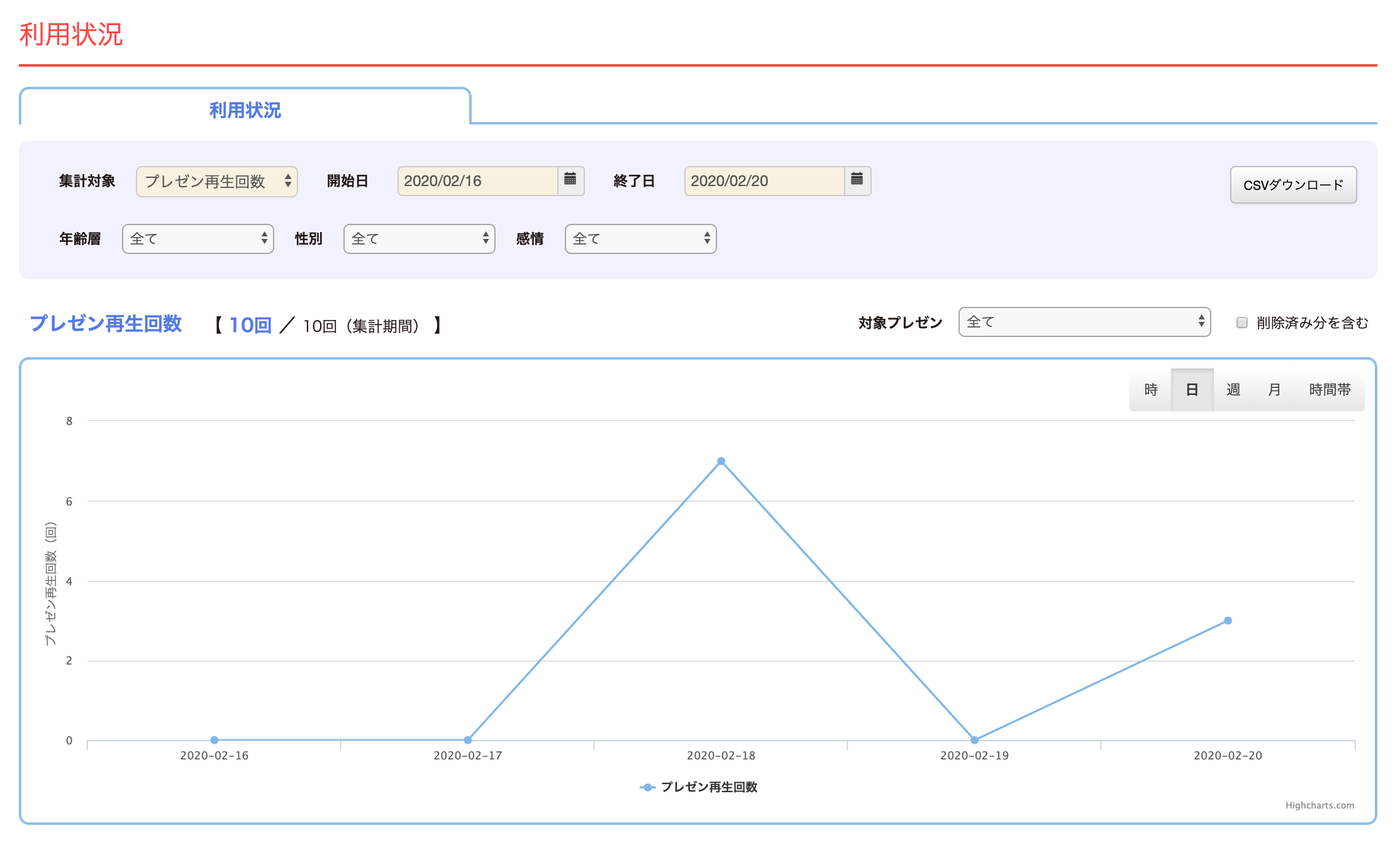1400x845 pixels.
Task: Open the Highcharts.com credit link
Action: pos(1319,805)
